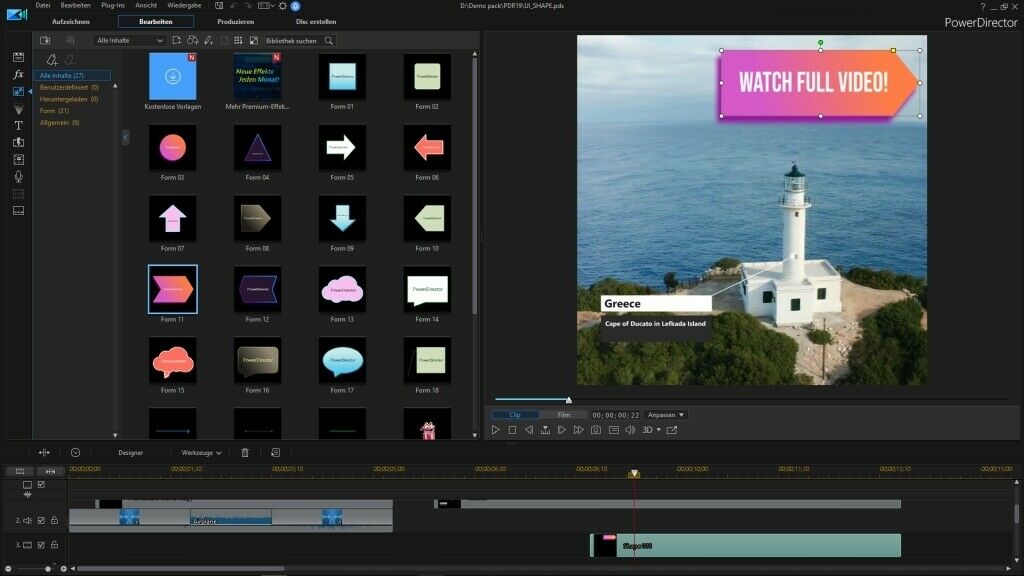Adjust preview volume speaker icon
Viewport: 1024px width, 576px height.
pyautogui.click(x=630, y=430)
